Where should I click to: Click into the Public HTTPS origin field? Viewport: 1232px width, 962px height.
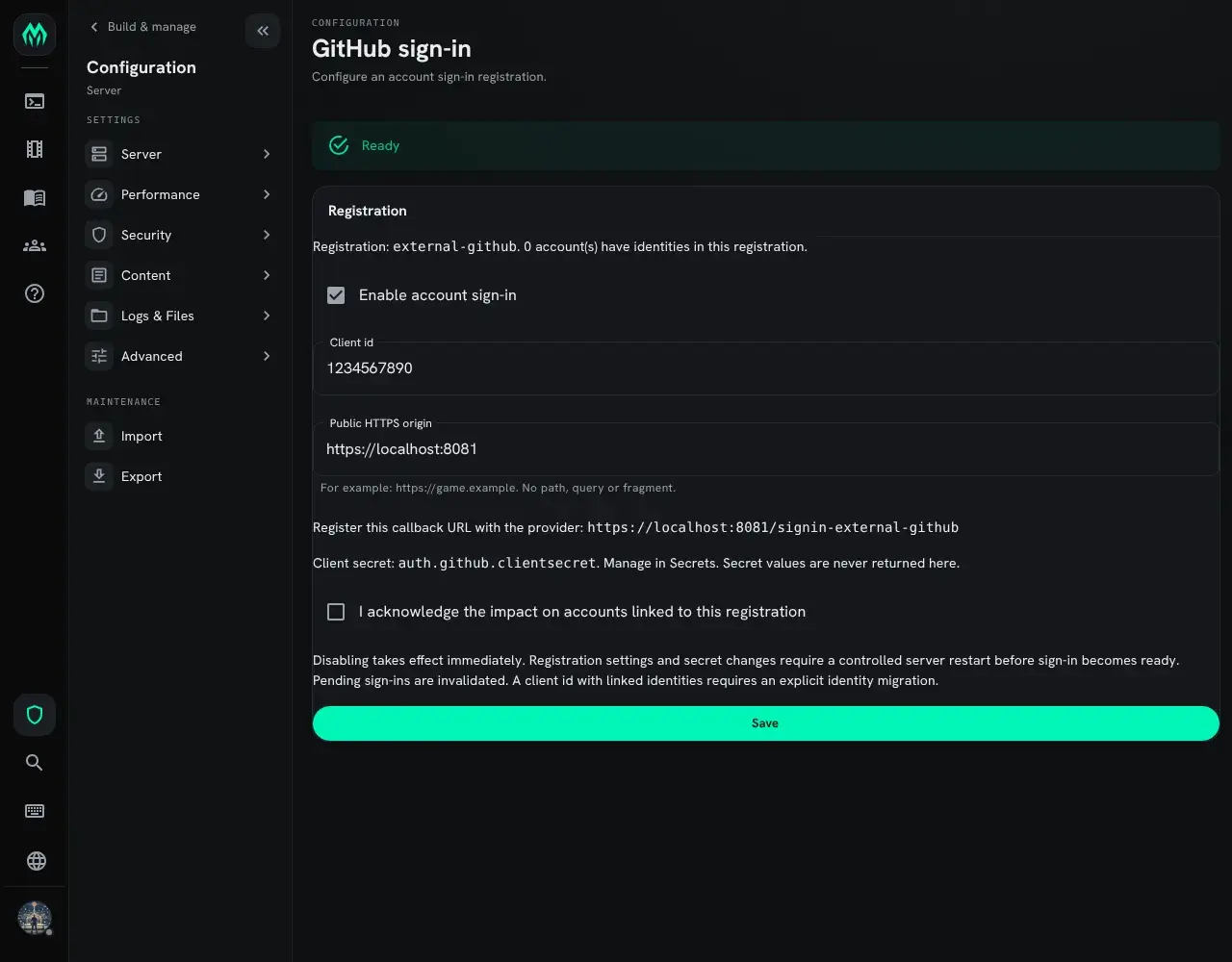[766, 449]
